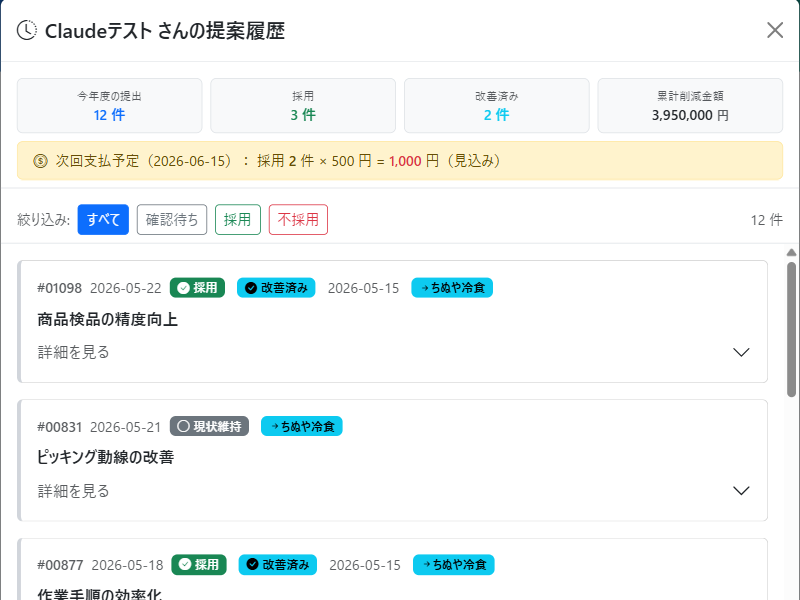Image resolution: width=800 pixels, height=600 pixels.
Task: Click date 2026-05-18 on proposal #00877
Action: [x=128, y=565]
